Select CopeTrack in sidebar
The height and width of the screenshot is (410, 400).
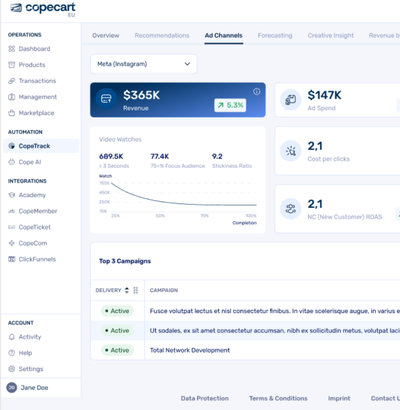coord(34,146)
